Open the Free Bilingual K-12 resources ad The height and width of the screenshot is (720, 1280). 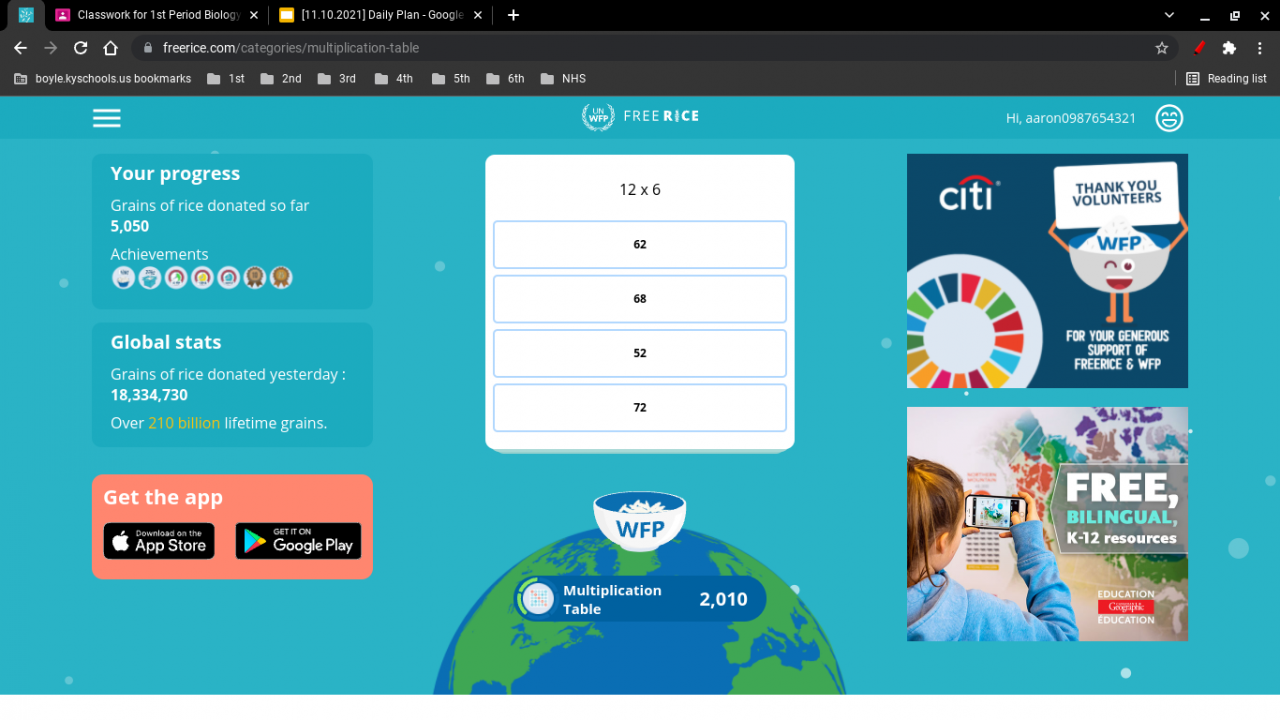coord(1047,524)
